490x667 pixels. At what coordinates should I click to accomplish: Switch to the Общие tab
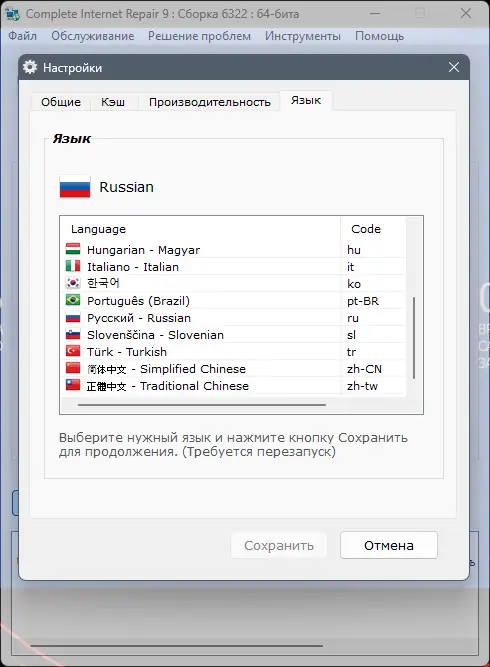[x=61, y=102]
